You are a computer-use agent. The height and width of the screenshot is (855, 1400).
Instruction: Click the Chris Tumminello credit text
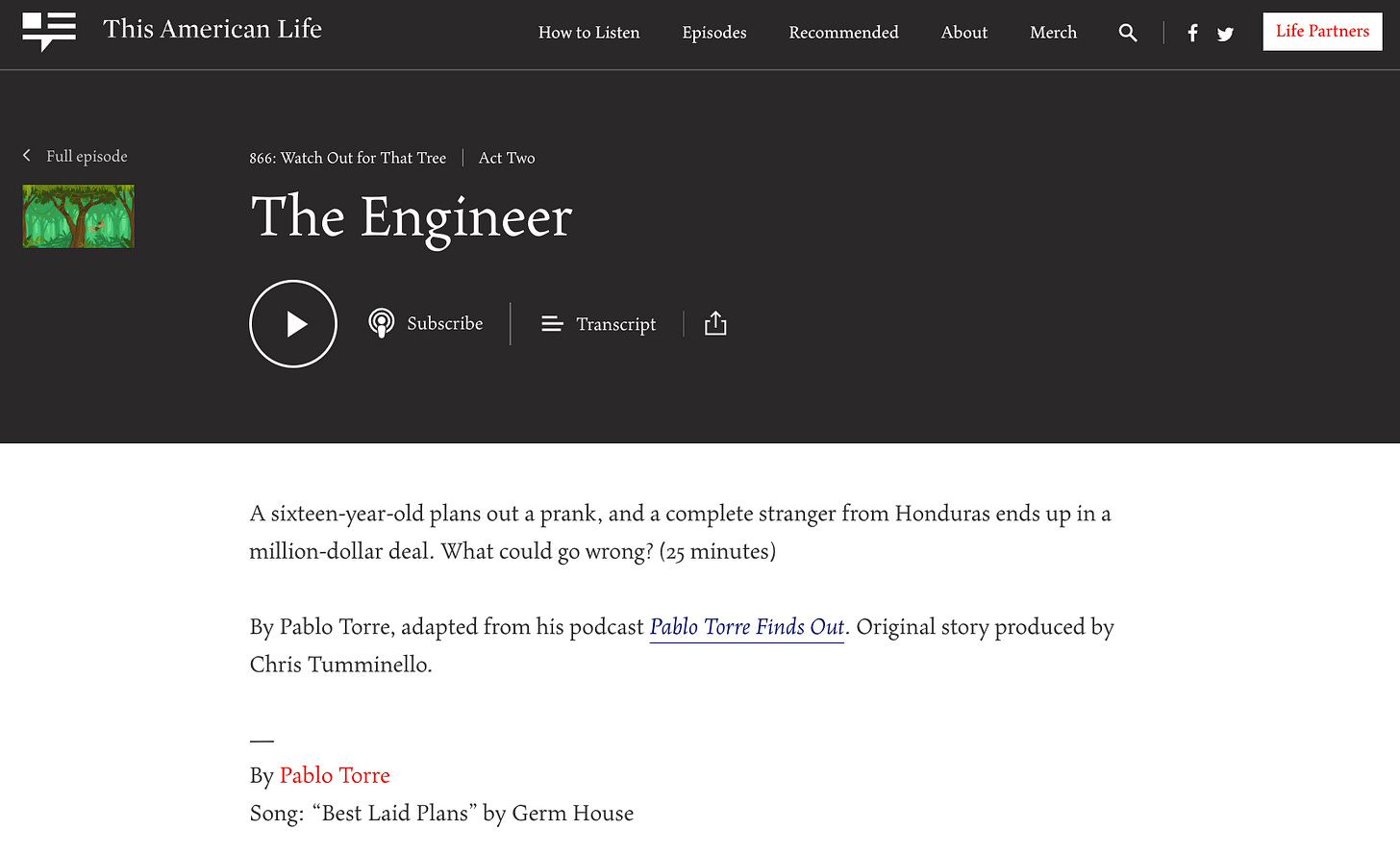tap(339, 665)
